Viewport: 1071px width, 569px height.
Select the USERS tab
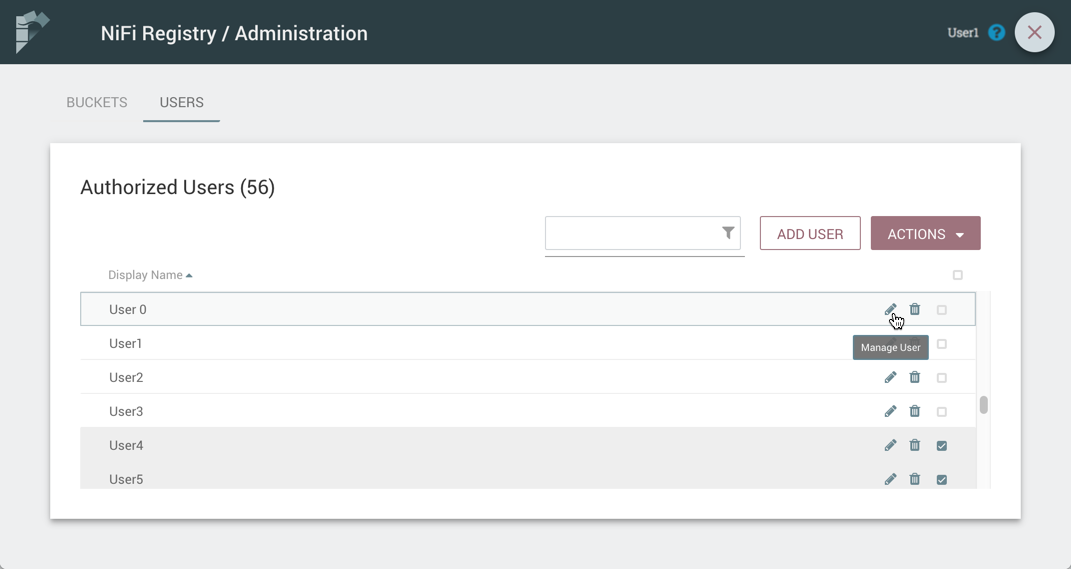[181, 103]
